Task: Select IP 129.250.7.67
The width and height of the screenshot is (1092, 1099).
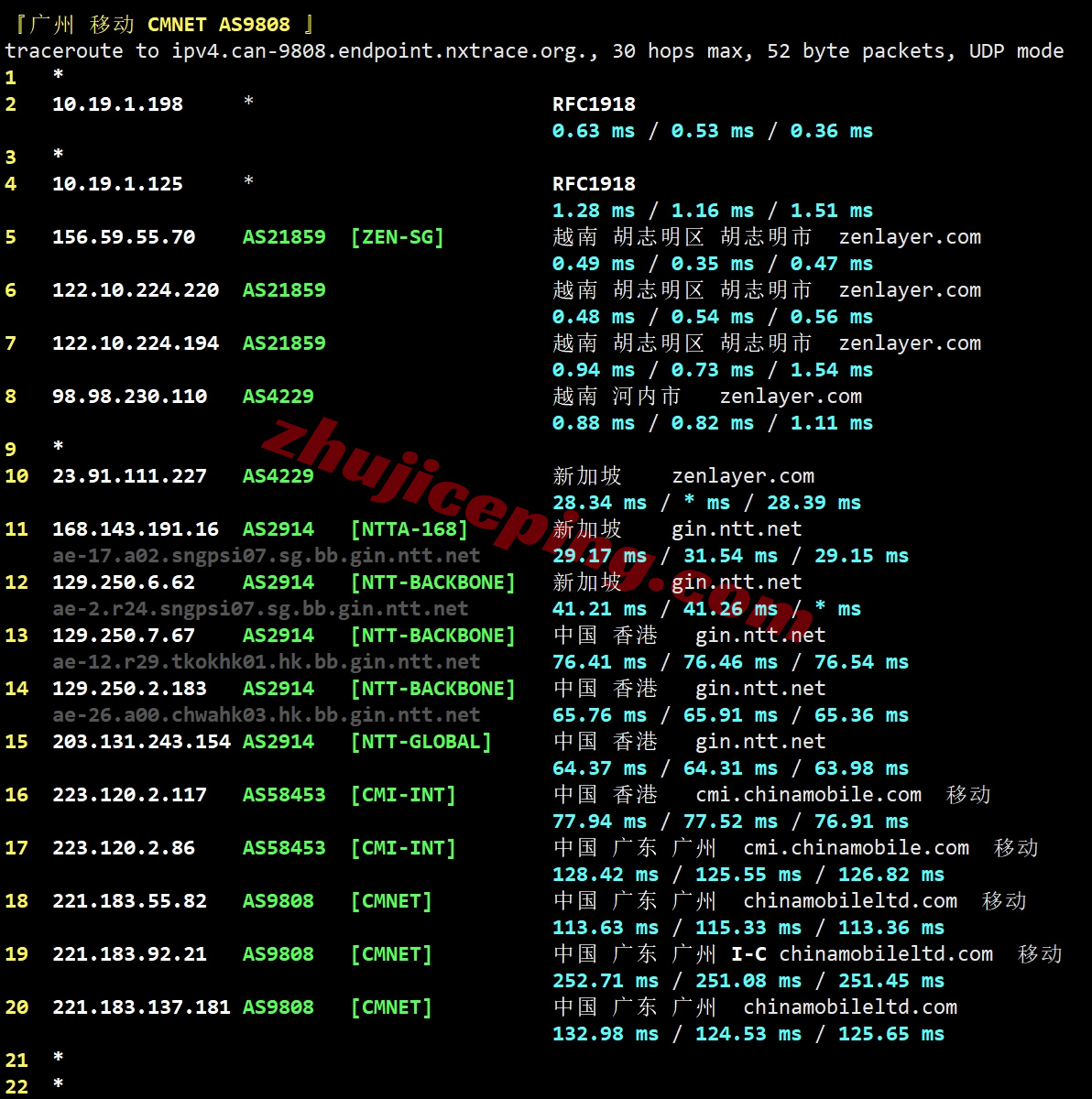Action: [x=124, y=636]
